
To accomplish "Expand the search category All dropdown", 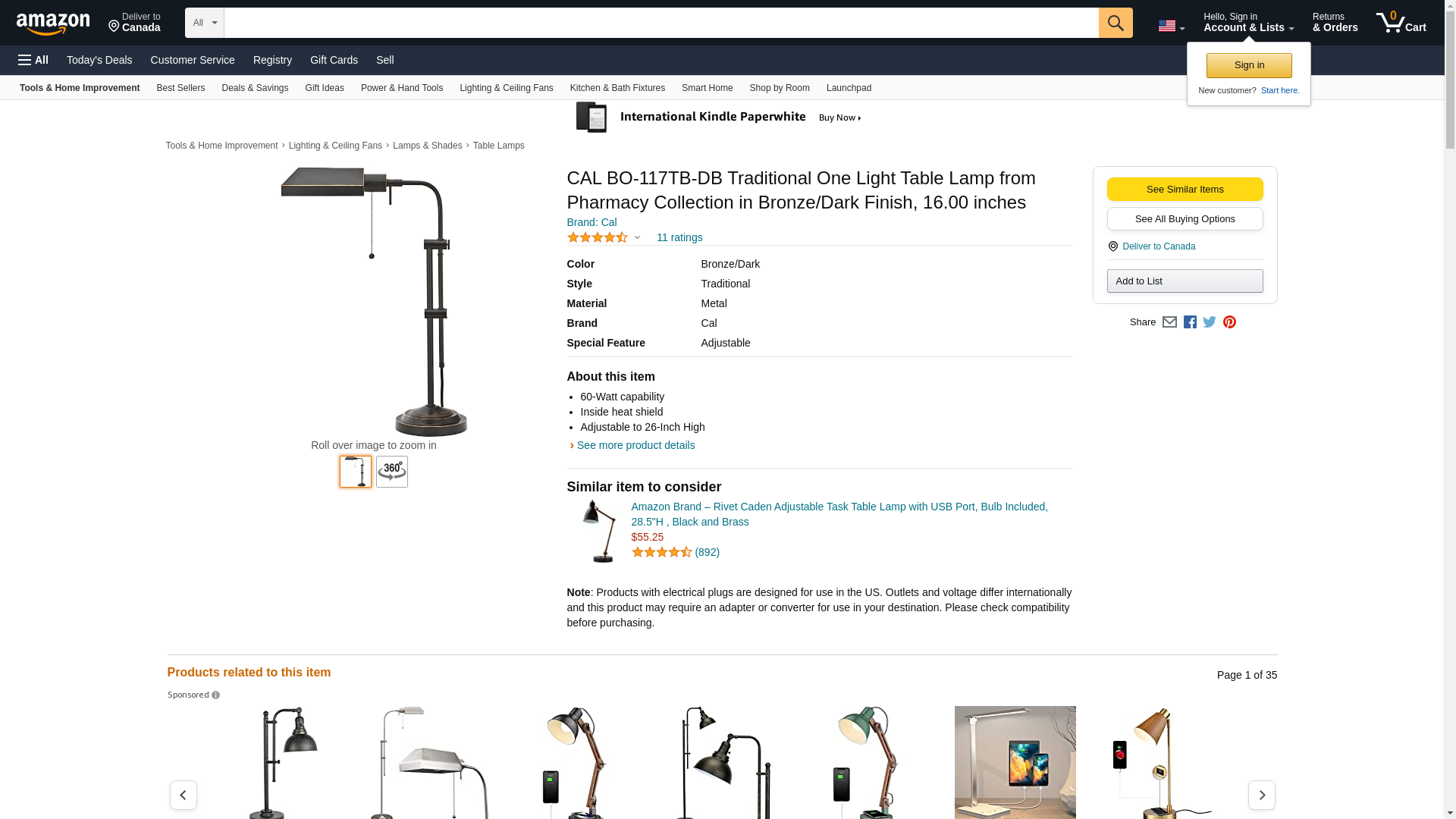I will 204,23.
